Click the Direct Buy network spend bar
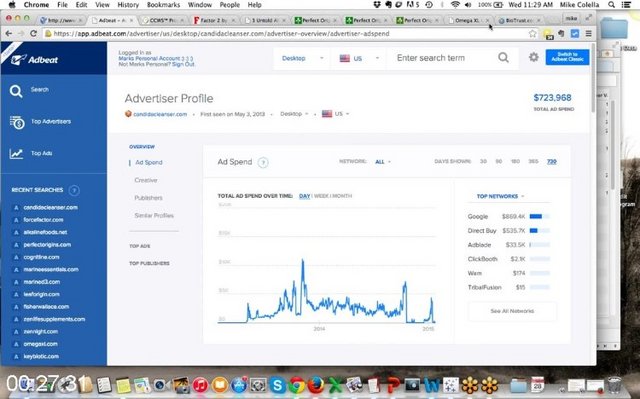This screenshot has height=399, width=640. (x=540, y=231)
